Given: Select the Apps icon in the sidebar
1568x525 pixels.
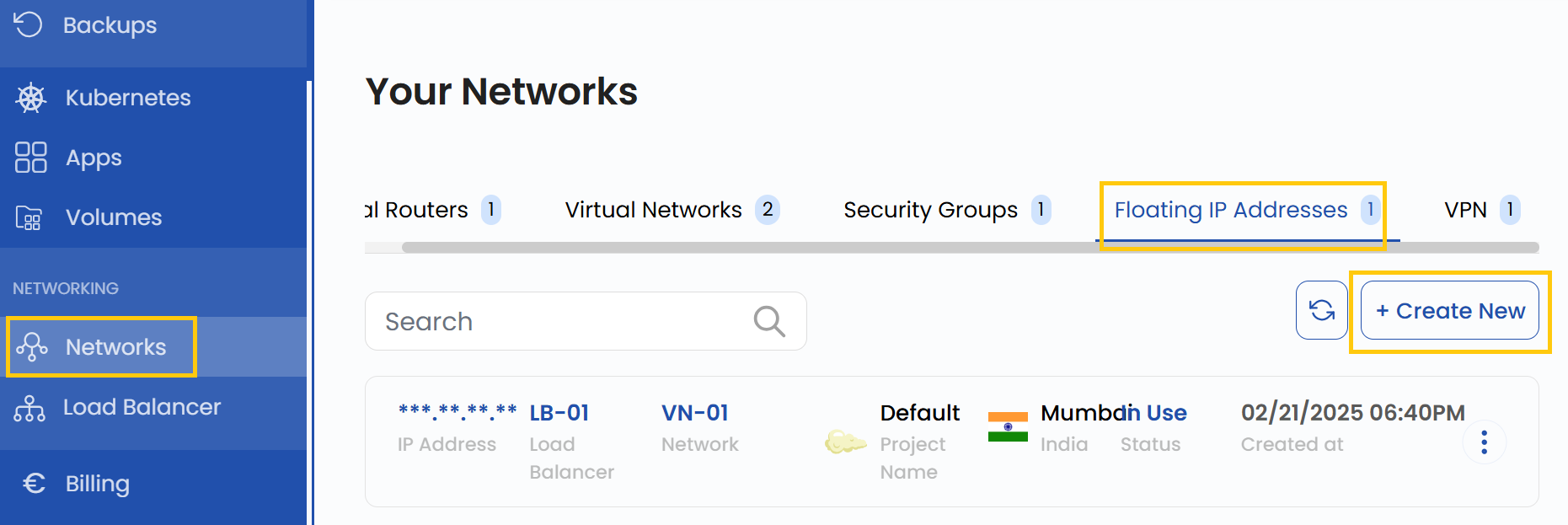Looking at the screenshot, I should coord(30,157).
